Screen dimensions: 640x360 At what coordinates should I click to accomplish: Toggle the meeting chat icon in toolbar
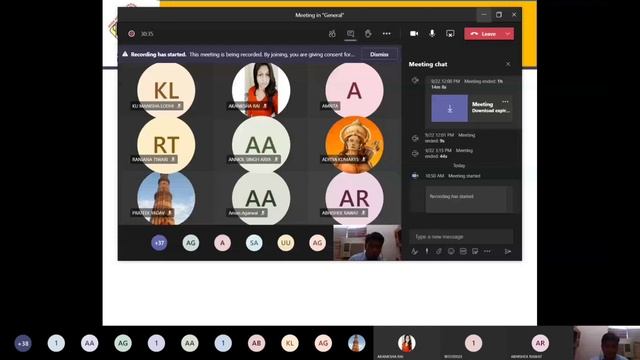(x=351, y=34)
